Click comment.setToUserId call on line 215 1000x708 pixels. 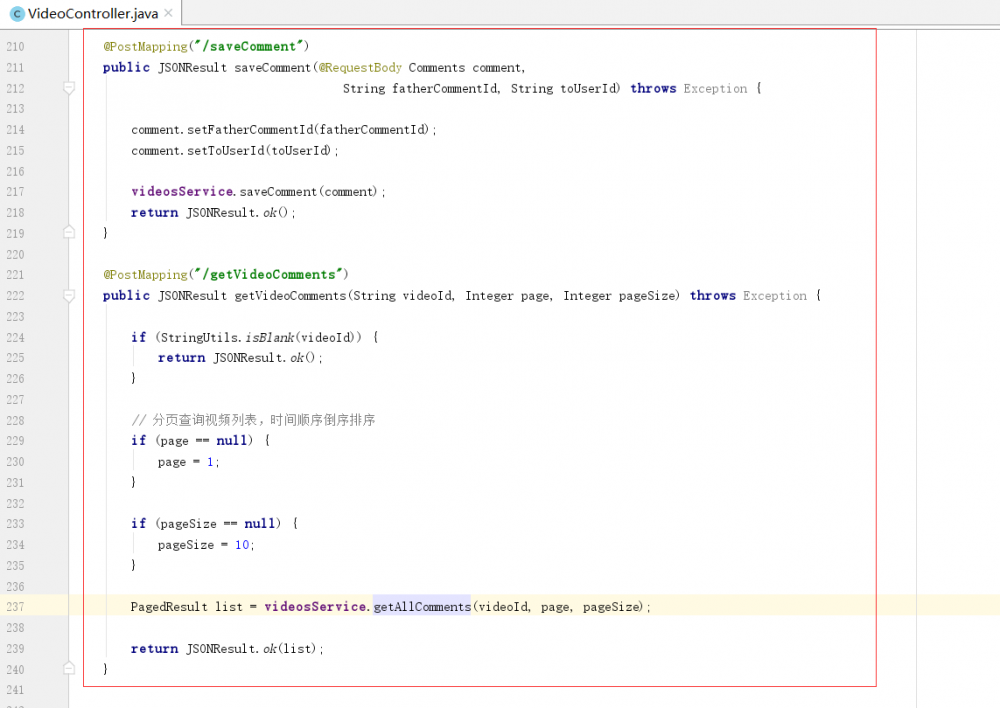tap(235, 151)
